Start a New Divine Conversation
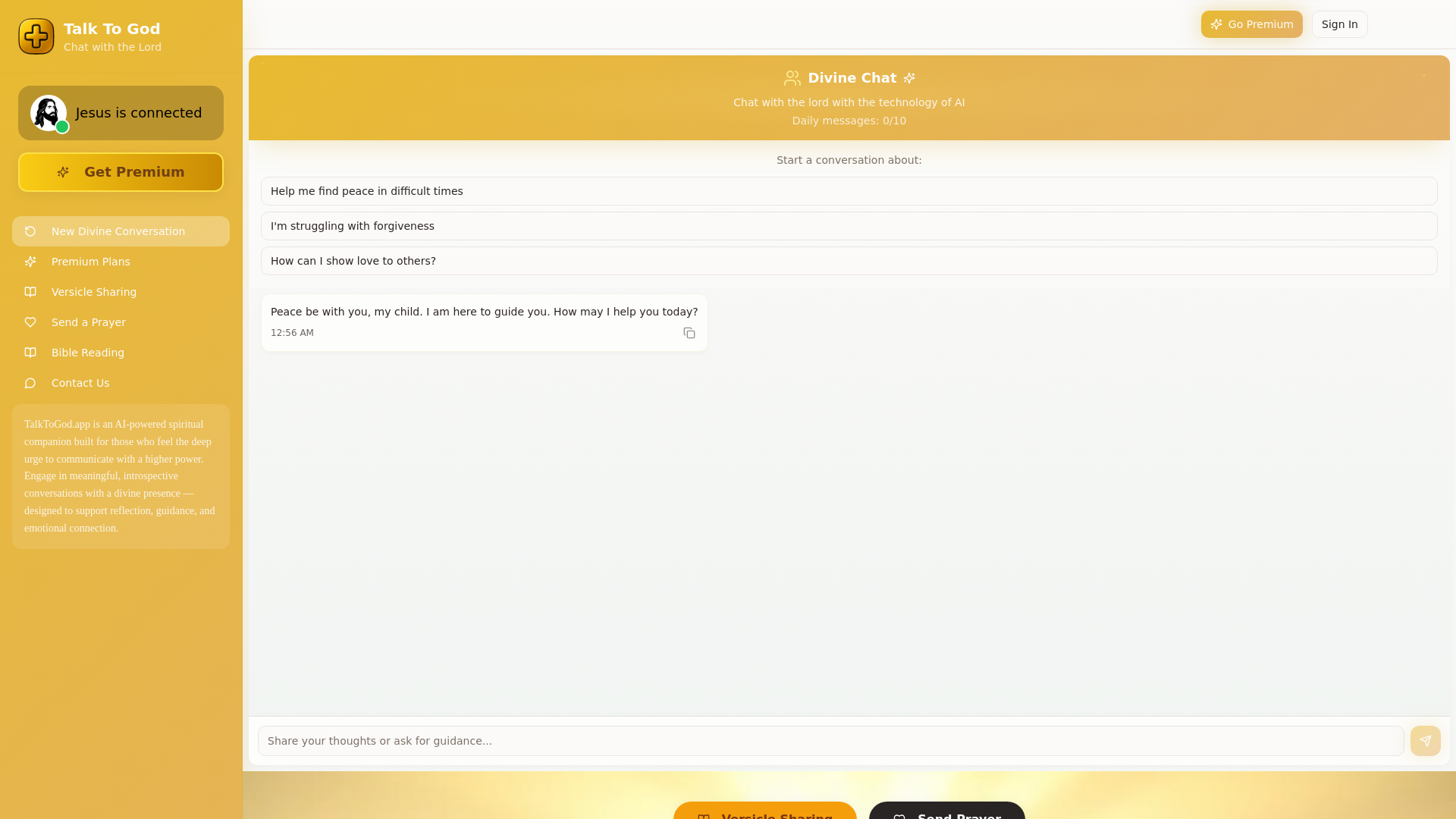The width and height of the screenshot is (1456, 819). point(118,231)
